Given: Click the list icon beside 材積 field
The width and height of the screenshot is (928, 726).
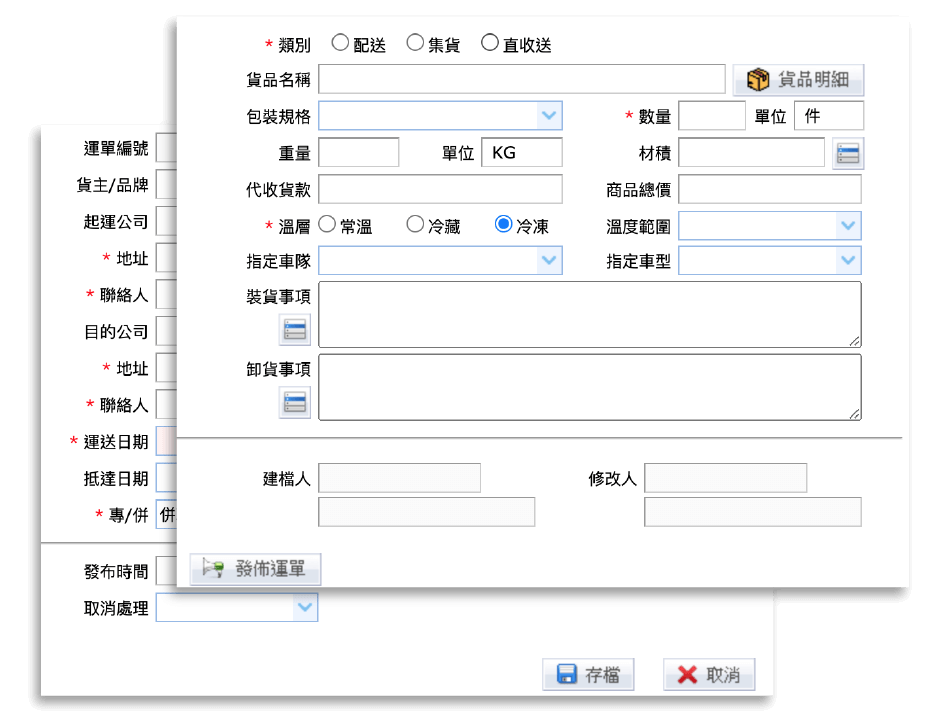Looking at the screenshot, I should 848,153.
